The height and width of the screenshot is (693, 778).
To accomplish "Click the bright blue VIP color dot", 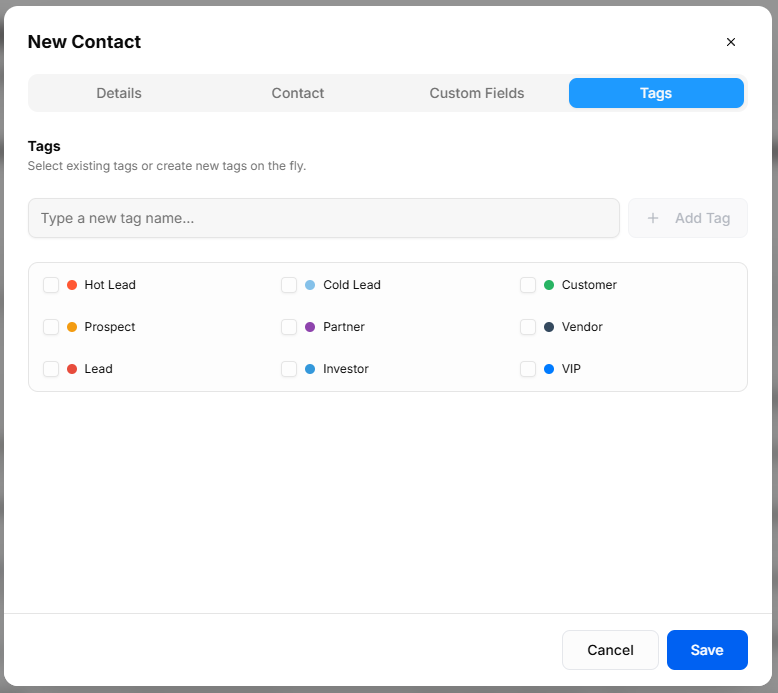I will click(549, 369).
